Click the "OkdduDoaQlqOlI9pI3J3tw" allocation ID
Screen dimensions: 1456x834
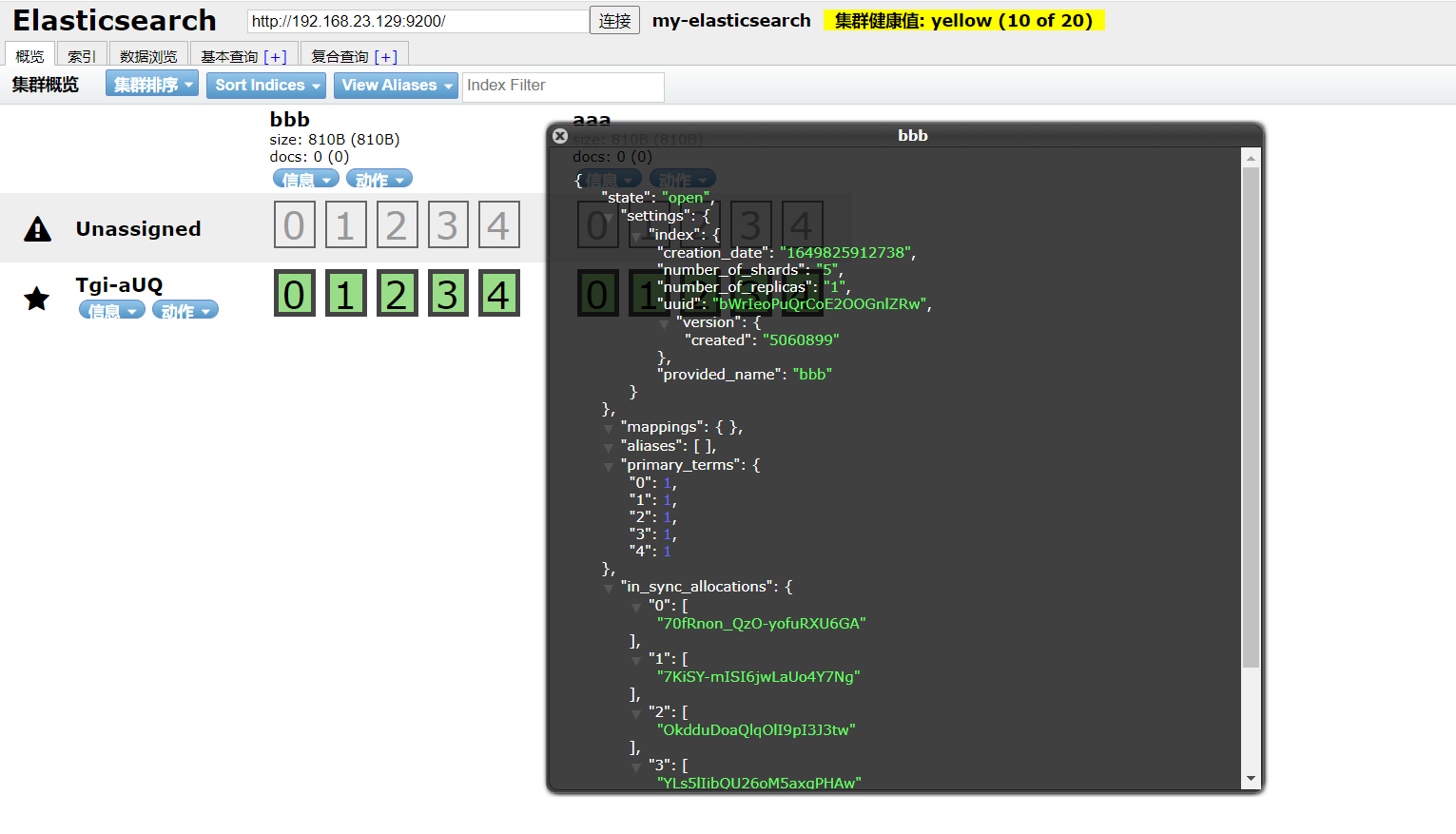pyautogui.click(x=757, y=729)
